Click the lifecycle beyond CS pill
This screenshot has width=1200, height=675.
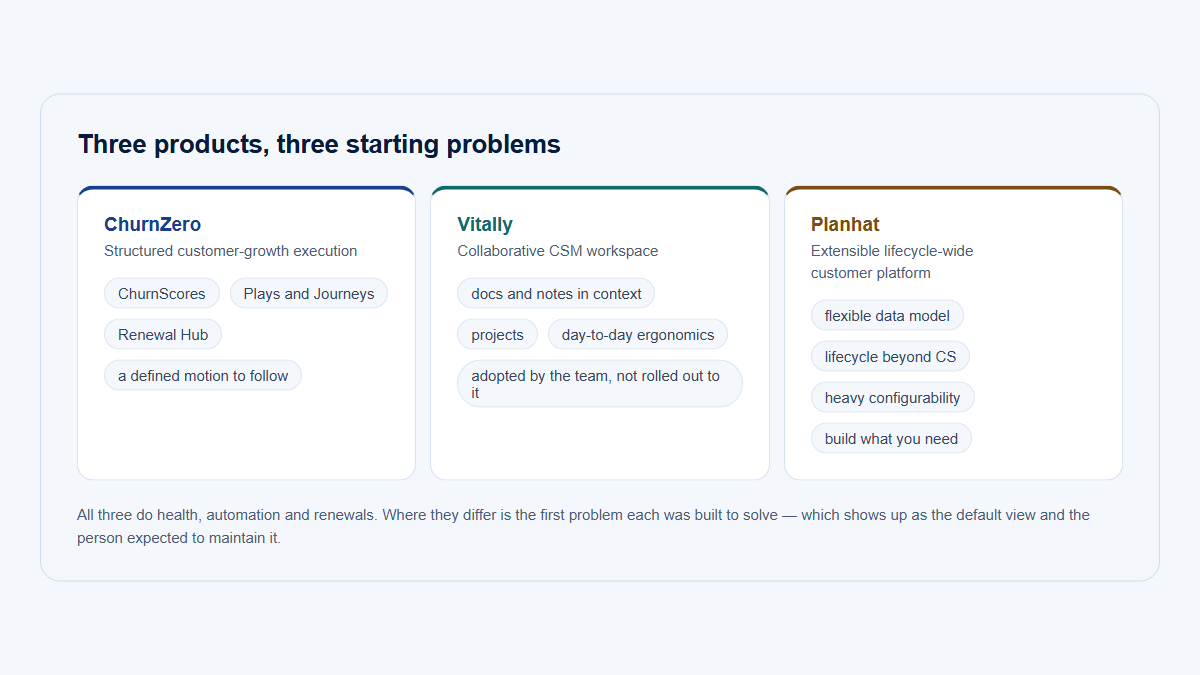tap(890, 356)
